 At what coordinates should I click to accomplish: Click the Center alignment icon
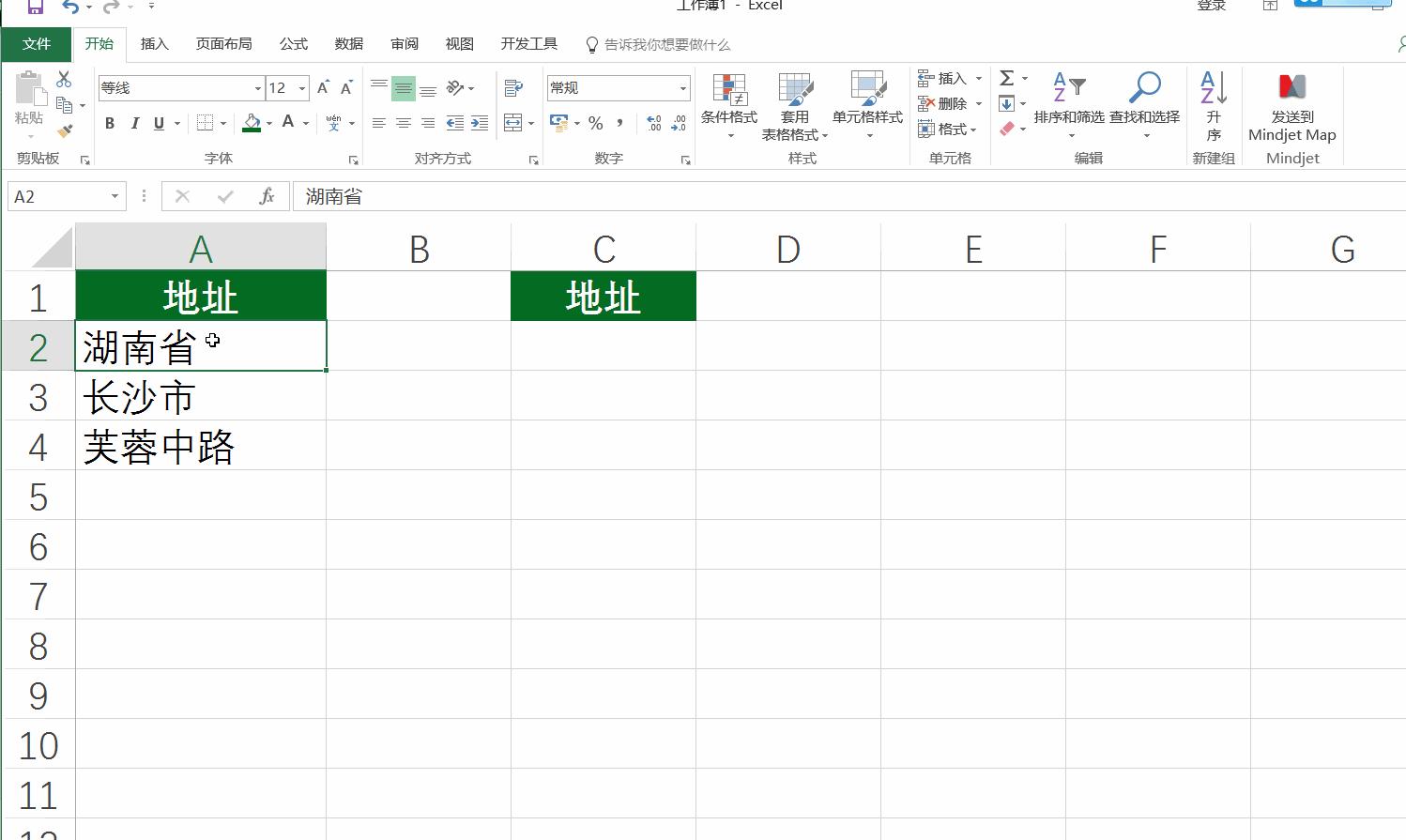click(403, 123)
